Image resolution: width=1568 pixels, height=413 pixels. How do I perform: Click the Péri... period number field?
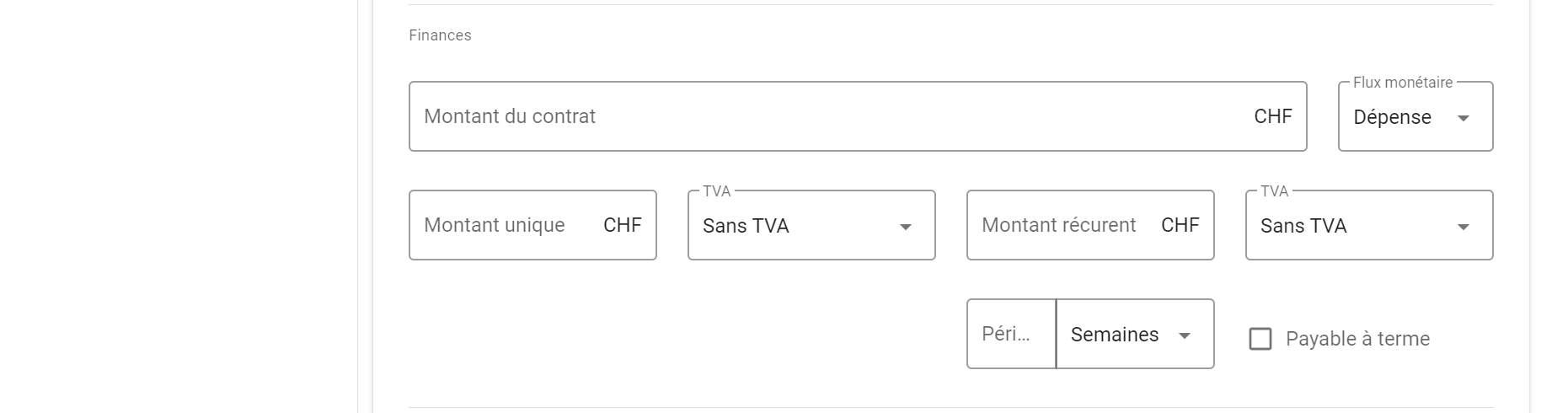(1010, 334)
